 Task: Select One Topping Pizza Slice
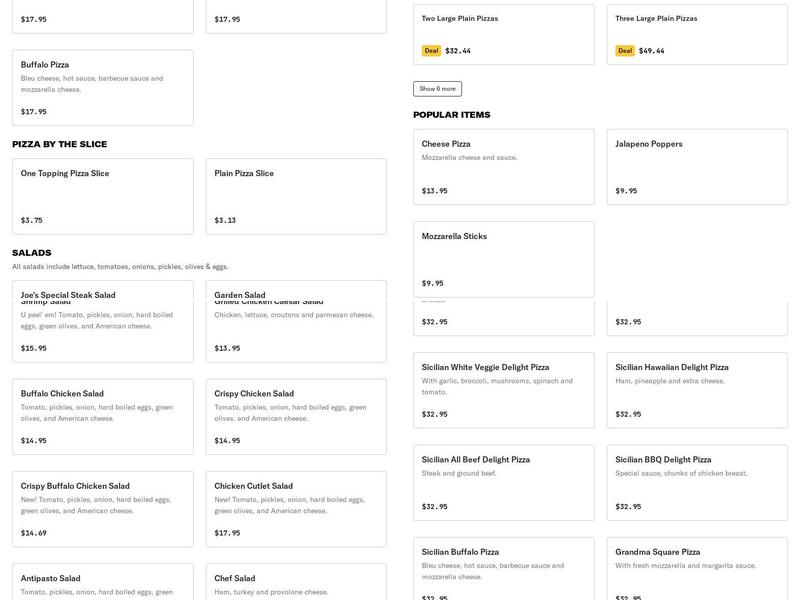[x=102, y=196]
